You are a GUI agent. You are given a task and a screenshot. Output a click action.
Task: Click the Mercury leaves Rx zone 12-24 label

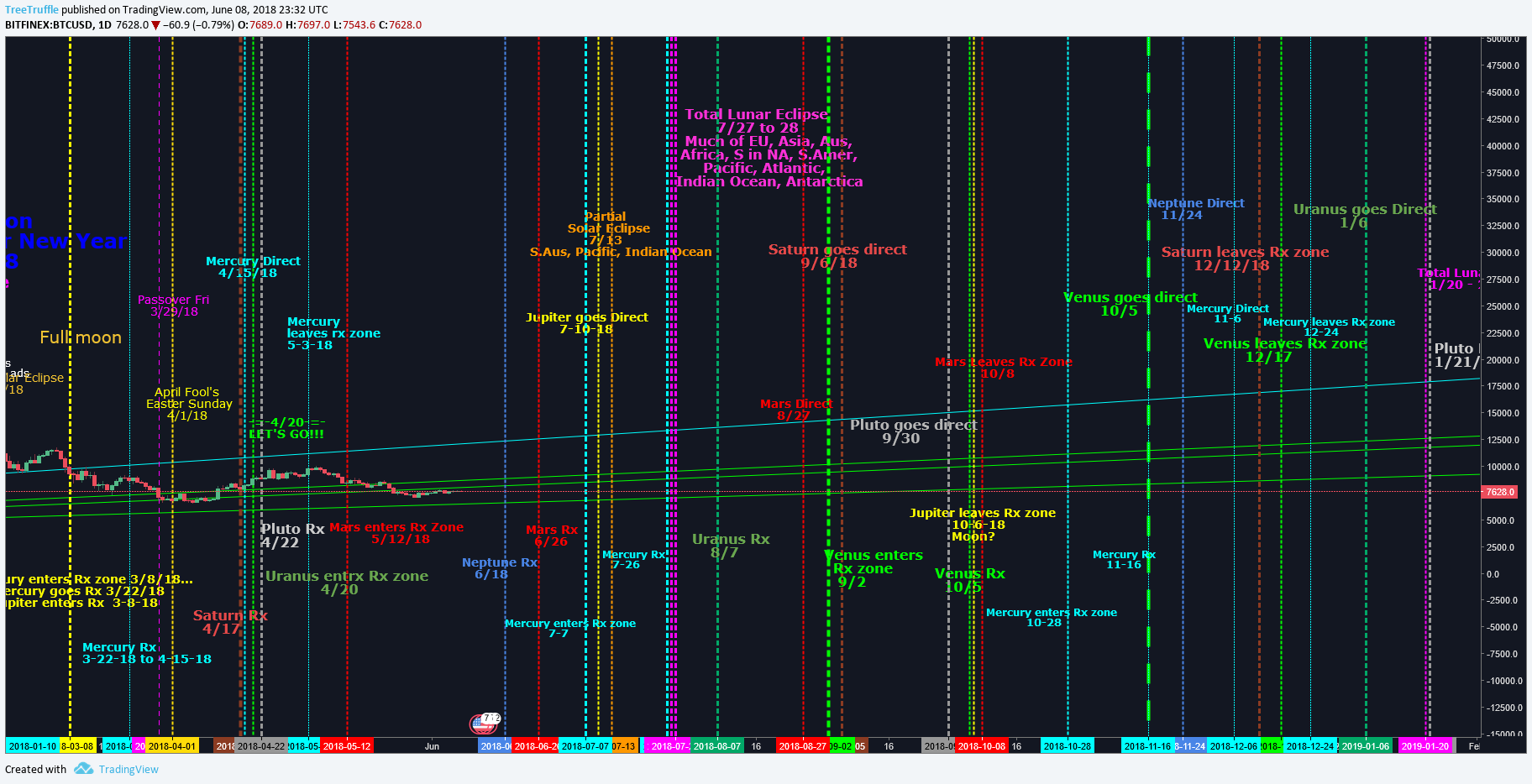1328,327
